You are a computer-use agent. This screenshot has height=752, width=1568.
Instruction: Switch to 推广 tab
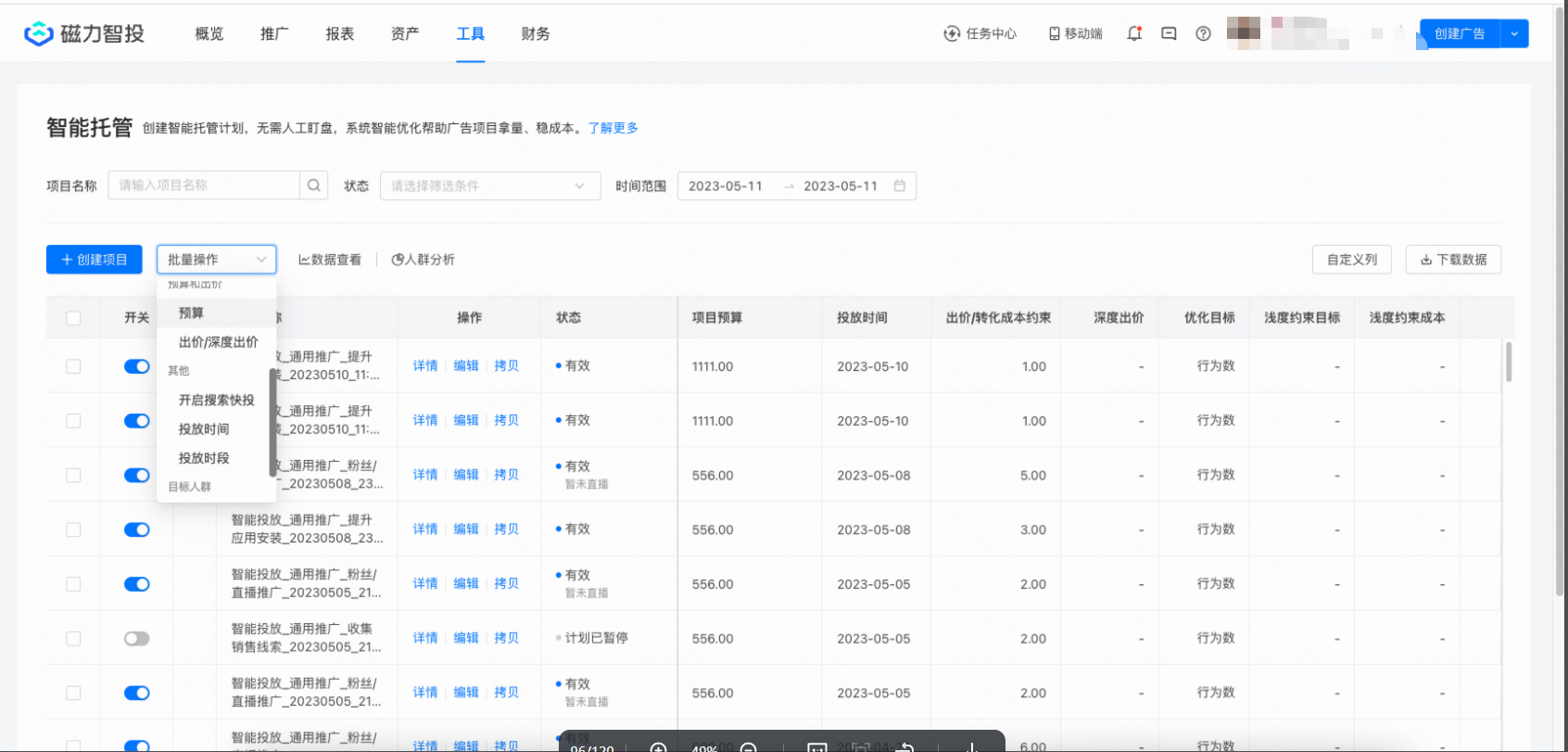pyautogui.click(x=274, y=33)
